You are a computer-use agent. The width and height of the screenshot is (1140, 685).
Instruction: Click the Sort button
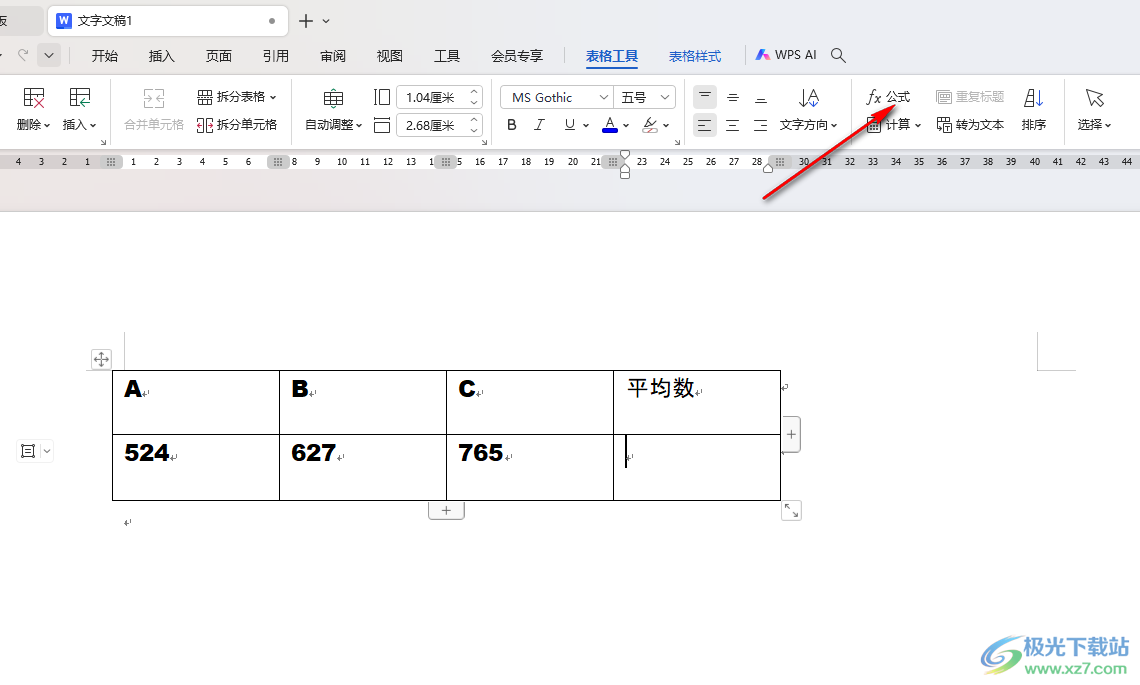tap(1033, 110)
